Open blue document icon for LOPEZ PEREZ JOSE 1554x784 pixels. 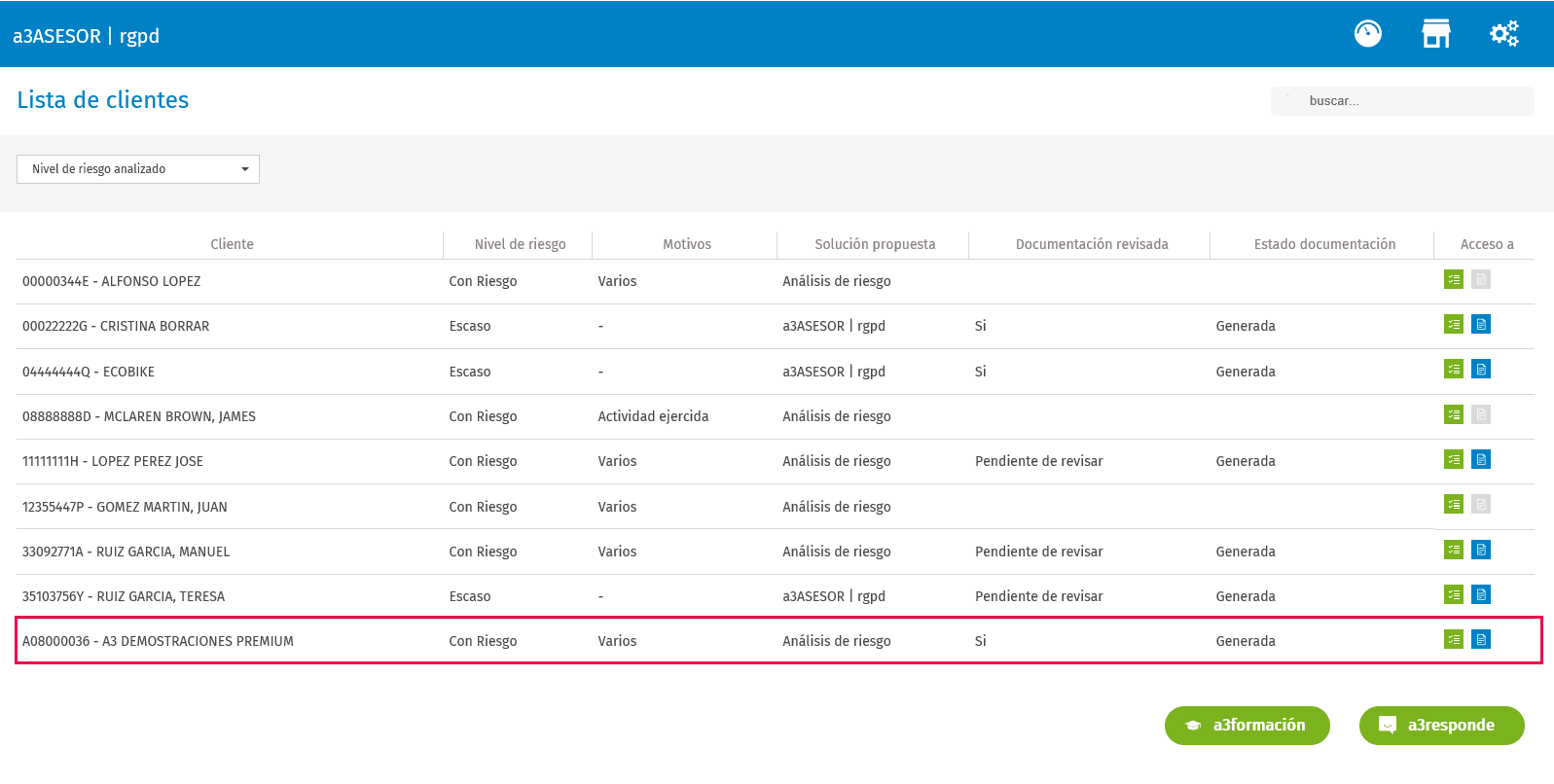[x=1481, y=459]
